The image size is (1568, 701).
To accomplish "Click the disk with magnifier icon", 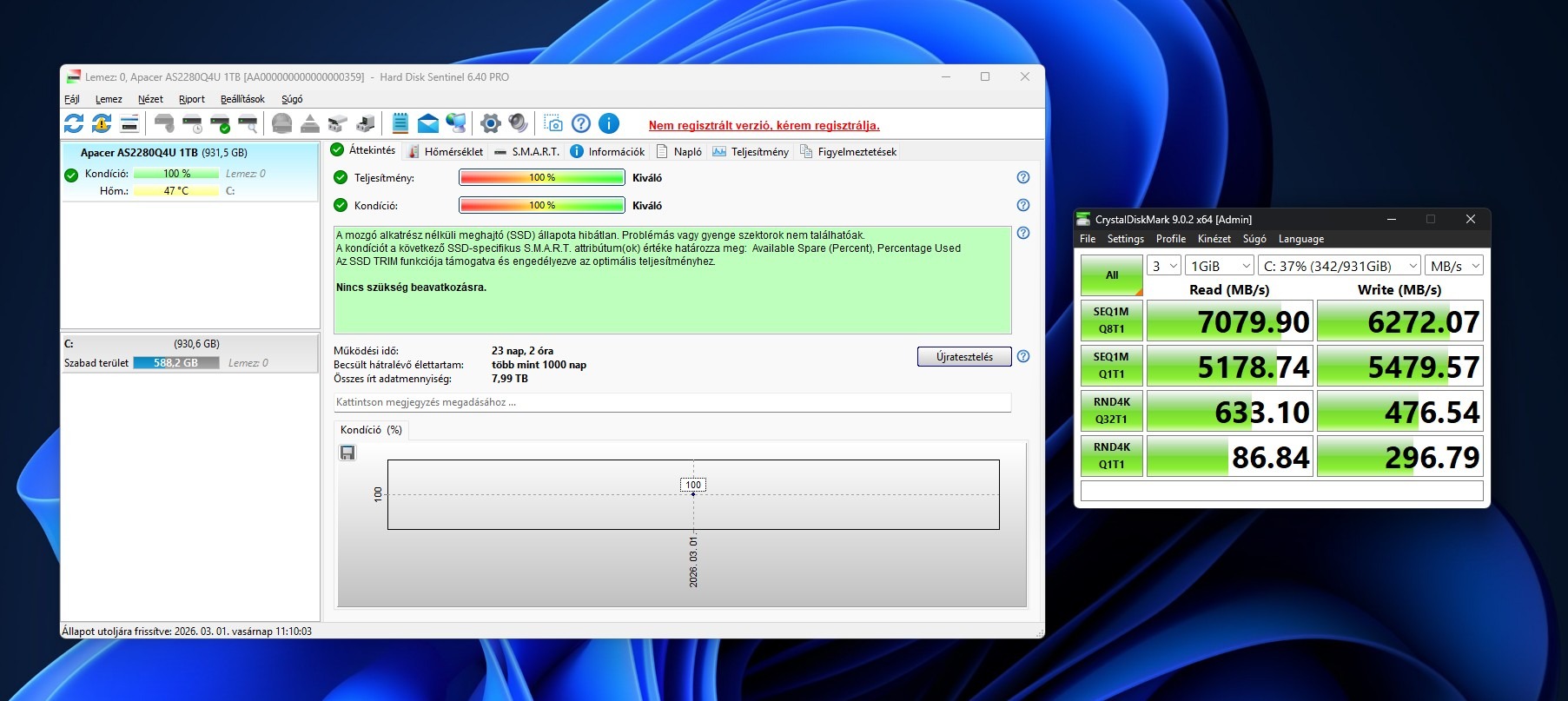I will [248, 123].
